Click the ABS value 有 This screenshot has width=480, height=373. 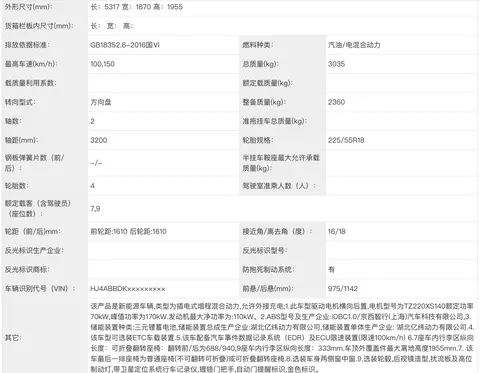tap(331, 269)
